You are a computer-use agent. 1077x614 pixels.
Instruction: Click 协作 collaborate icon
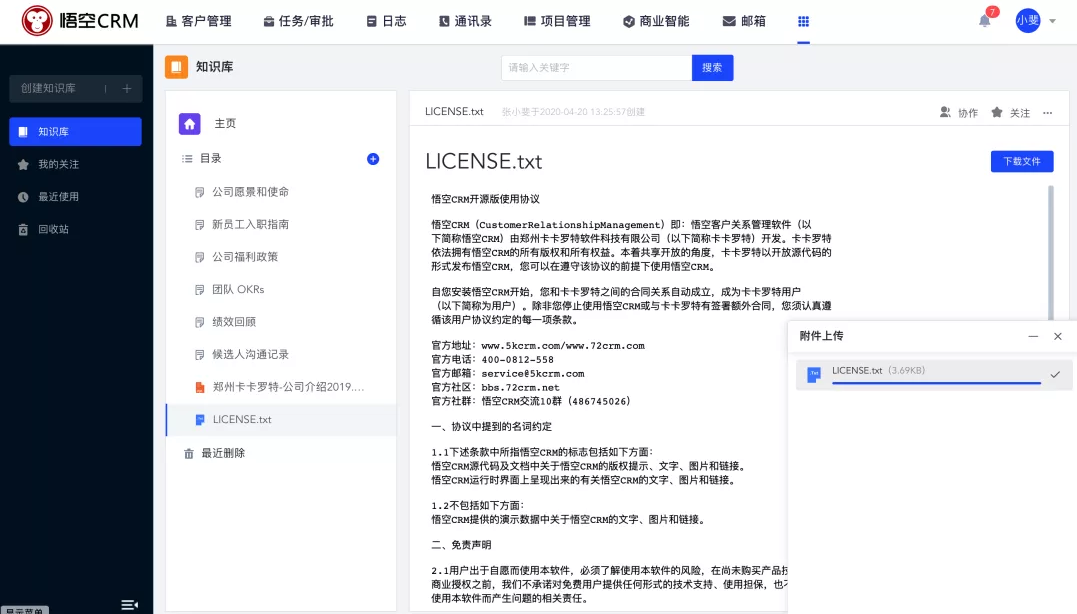point(945,112)
